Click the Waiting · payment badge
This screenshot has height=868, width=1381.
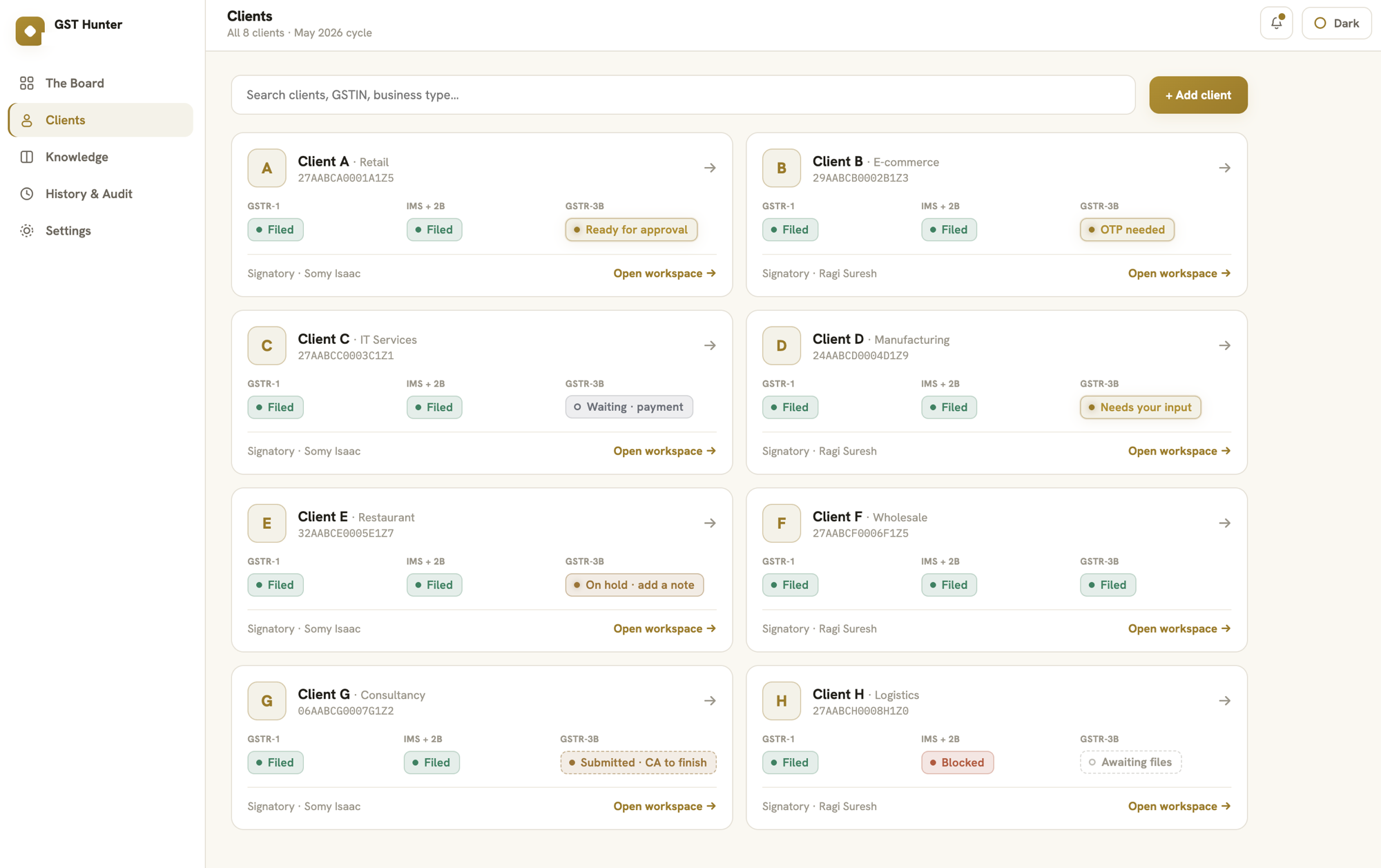click(x=629, y=407)
